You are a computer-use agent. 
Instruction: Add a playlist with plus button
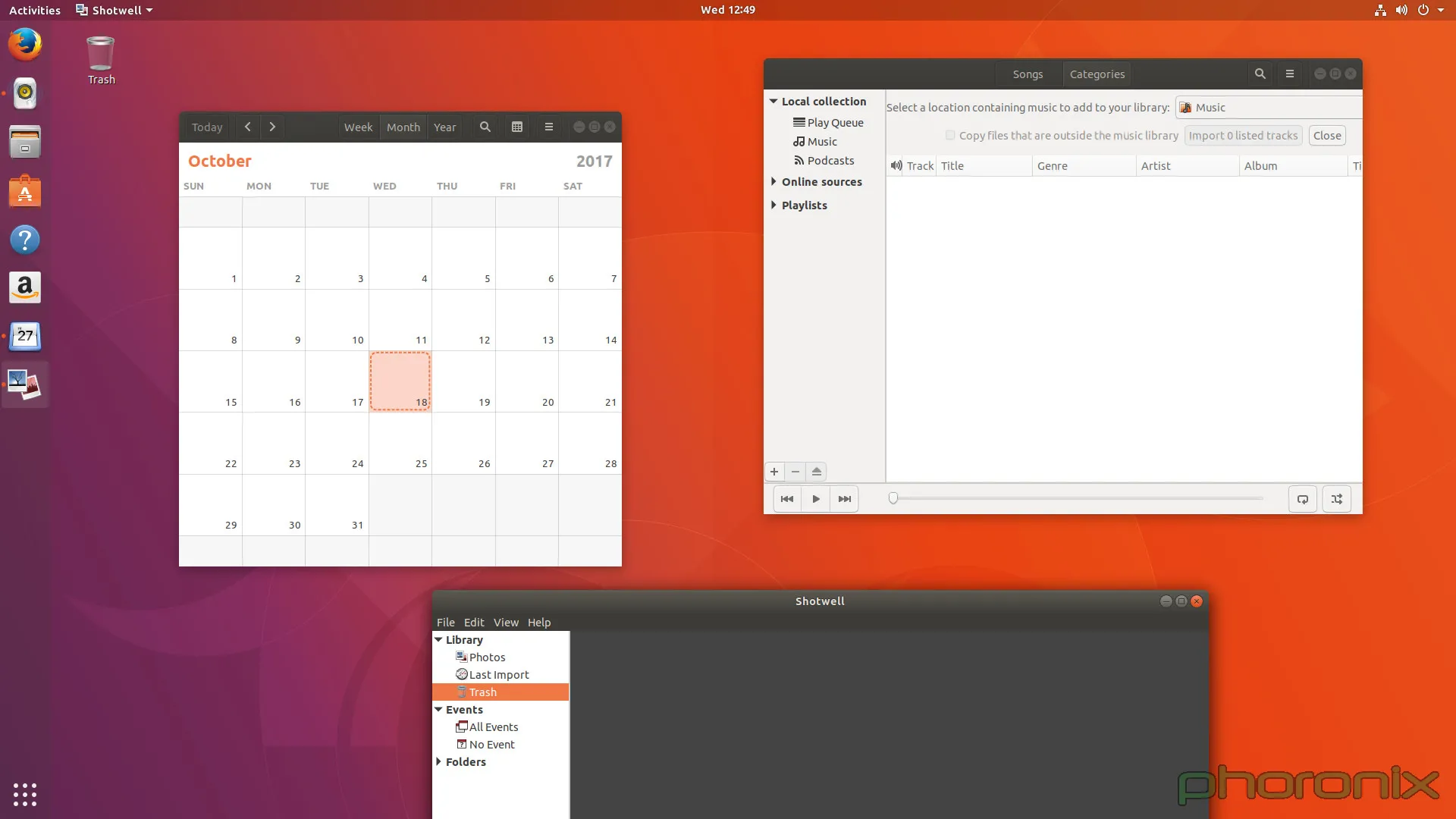pos(774,472)
